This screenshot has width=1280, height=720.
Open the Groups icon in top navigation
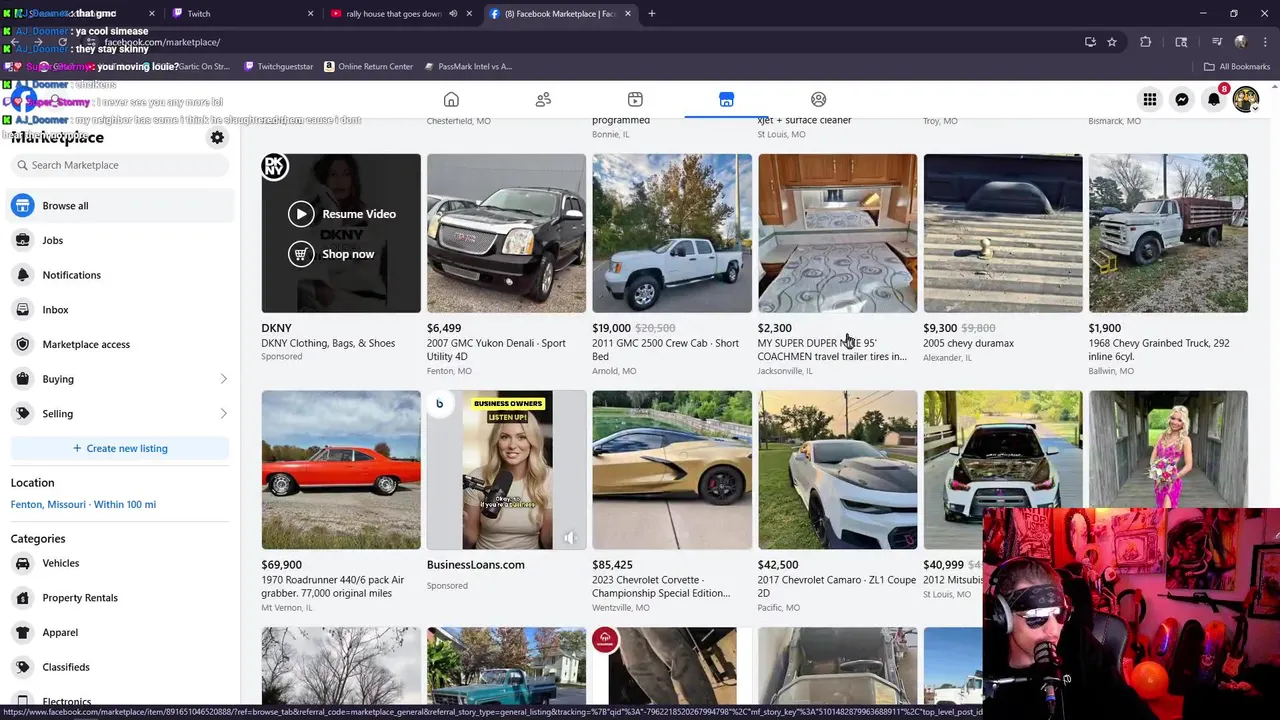tap(818, 100)
